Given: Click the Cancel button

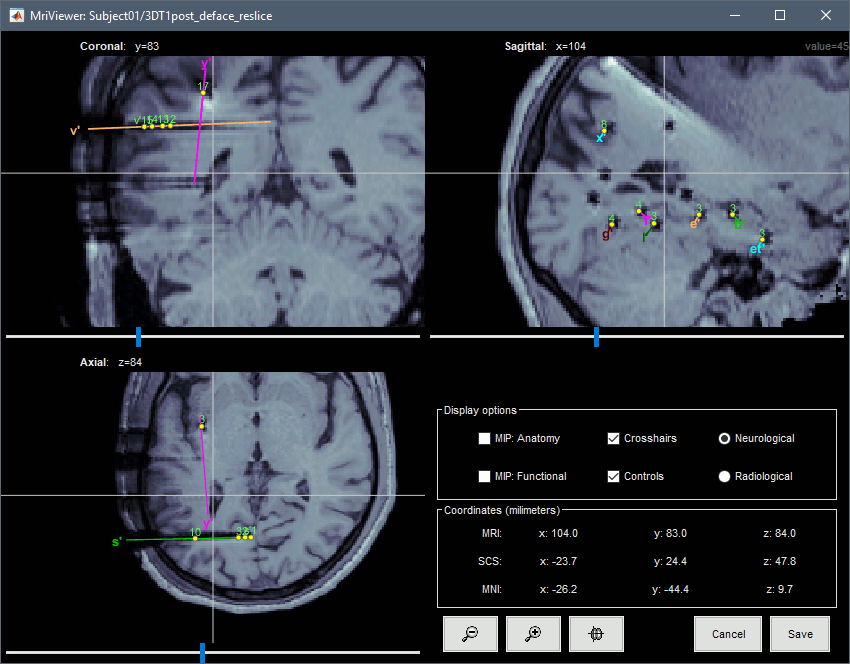Looking at the screenshot, I should (x=729, y=634).
